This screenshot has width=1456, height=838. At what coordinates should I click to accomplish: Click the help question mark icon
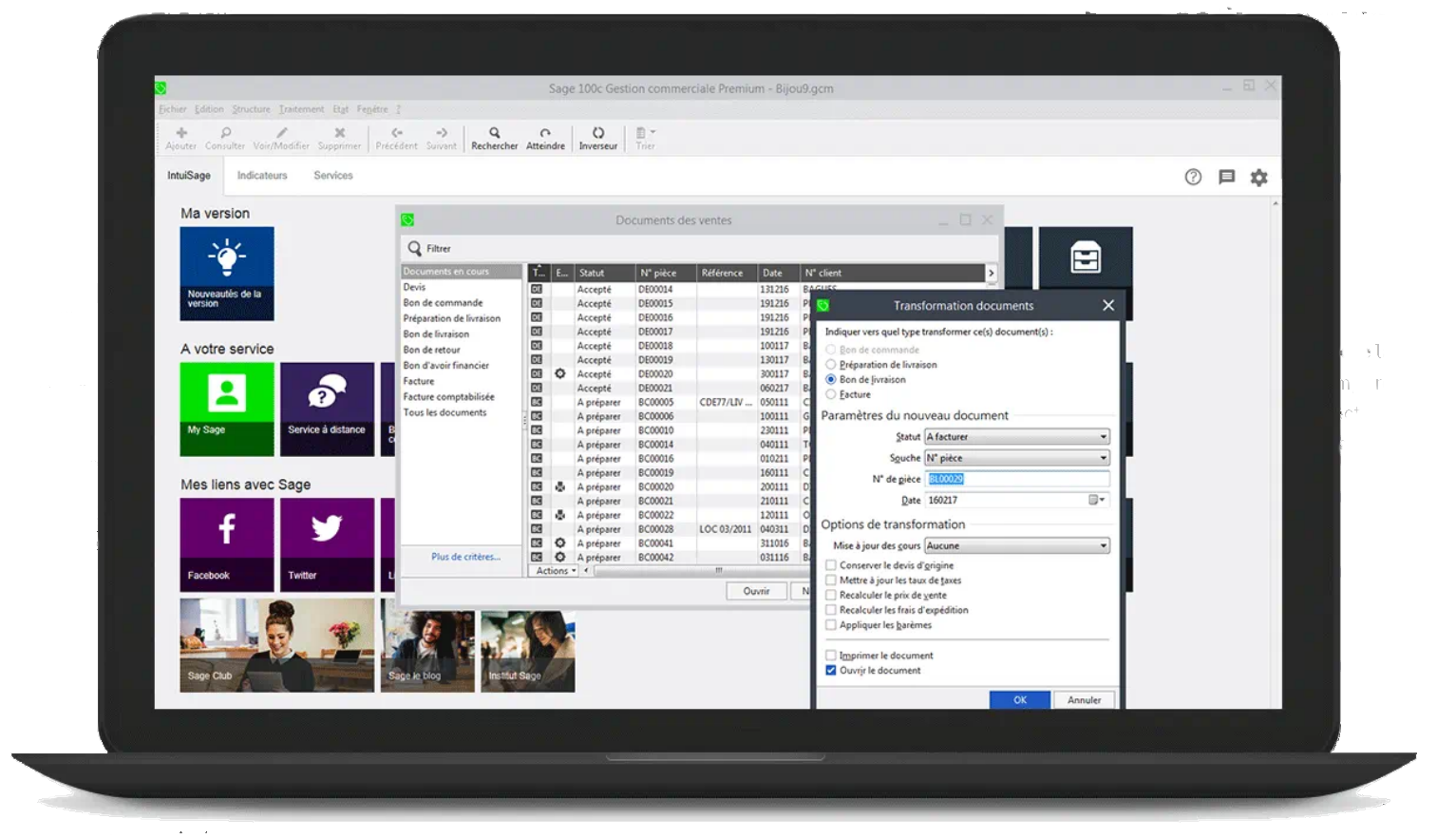click(1193, 177)
